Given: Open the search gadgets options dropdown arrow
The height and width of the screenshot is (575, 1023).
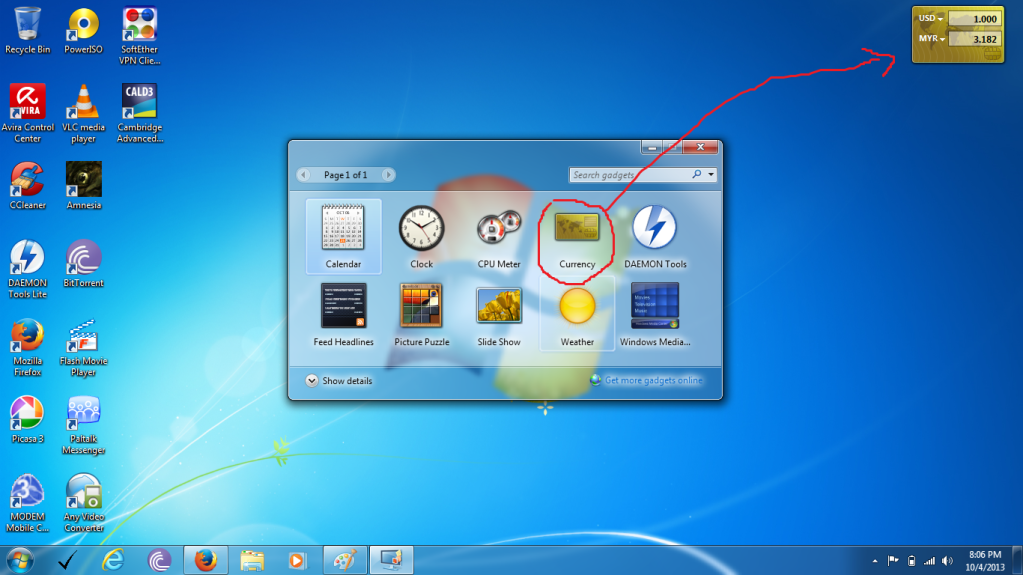Looking at the screenshot, I should point(711,174).
